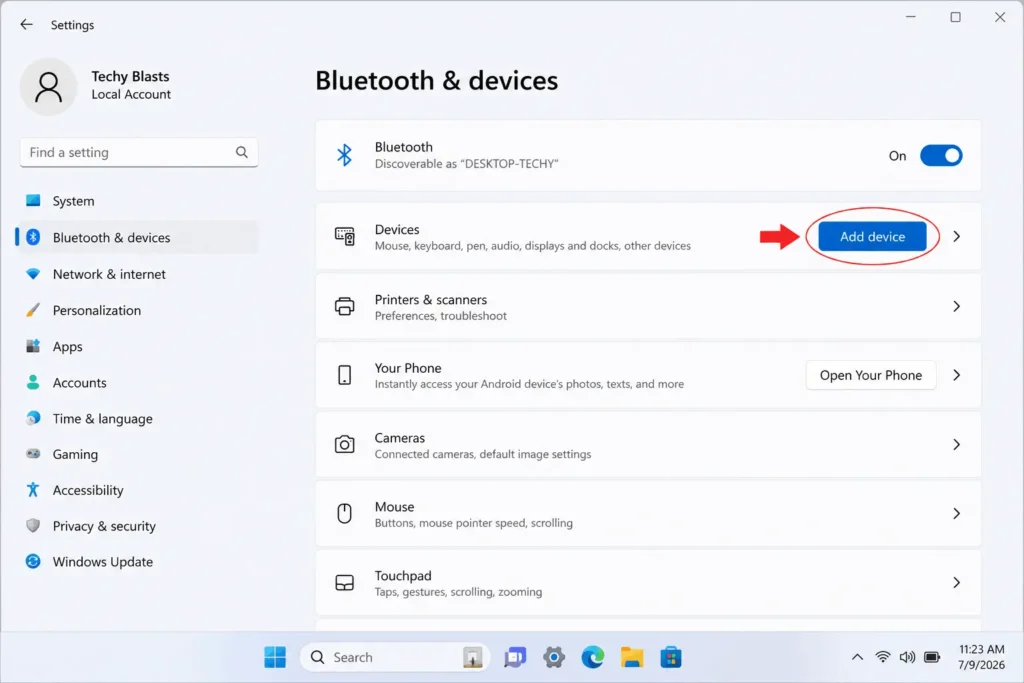Open Accounts settings
This screenshot has height=683, width=1024.
pyautogui.click(x=138, y=383)
